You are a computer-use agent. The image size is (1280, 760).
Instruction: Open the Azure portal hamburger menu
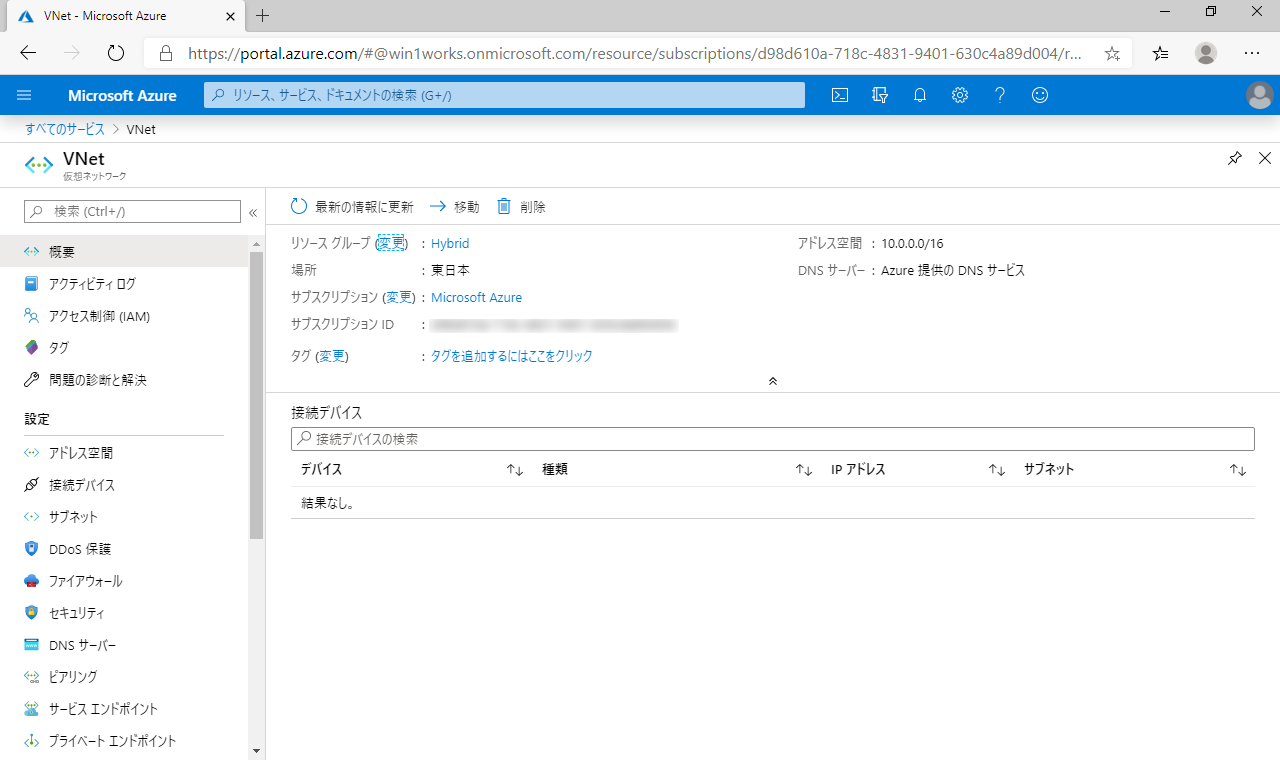(x=25, y=95)
